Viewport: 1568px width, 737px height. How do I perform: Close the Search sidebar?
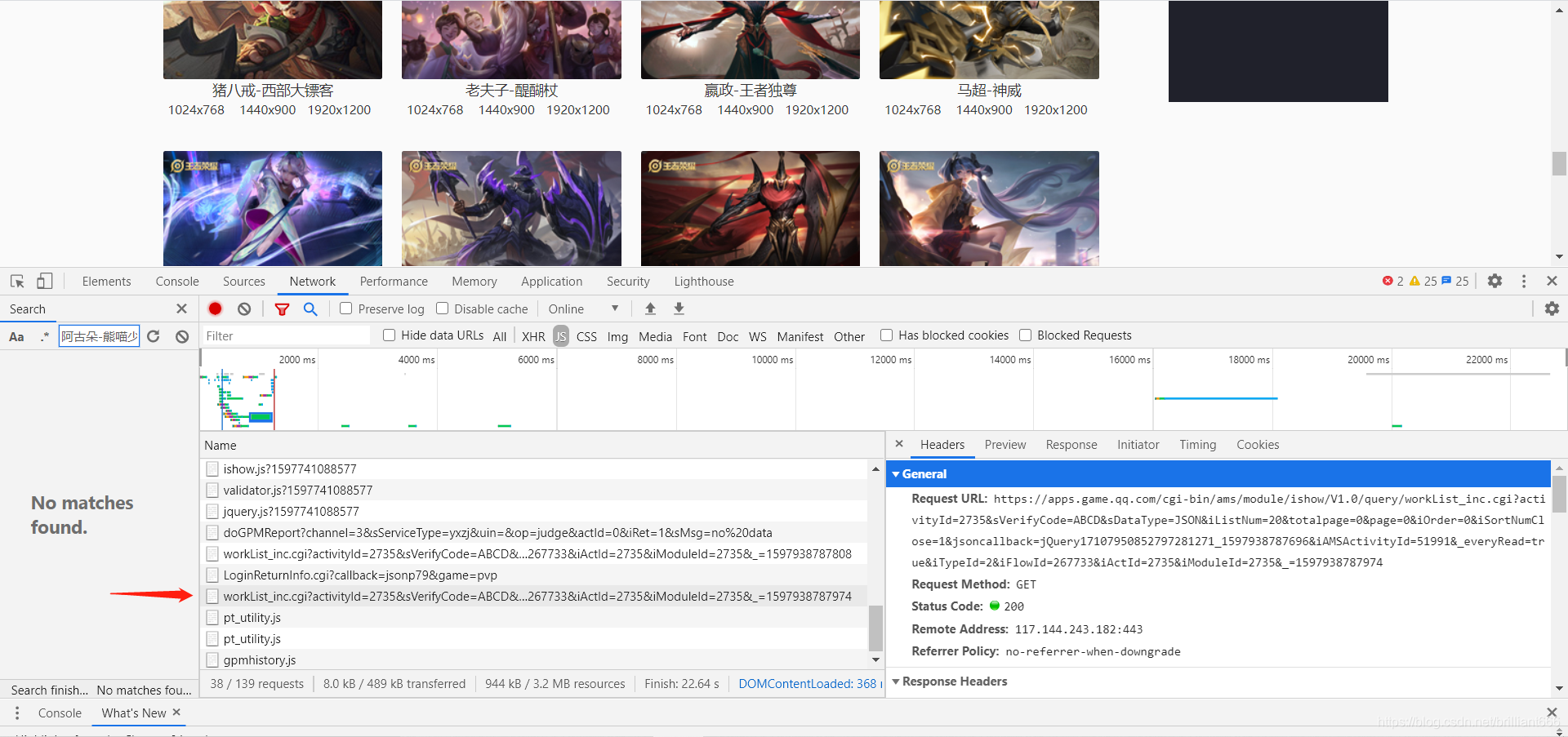pos(181,309)
